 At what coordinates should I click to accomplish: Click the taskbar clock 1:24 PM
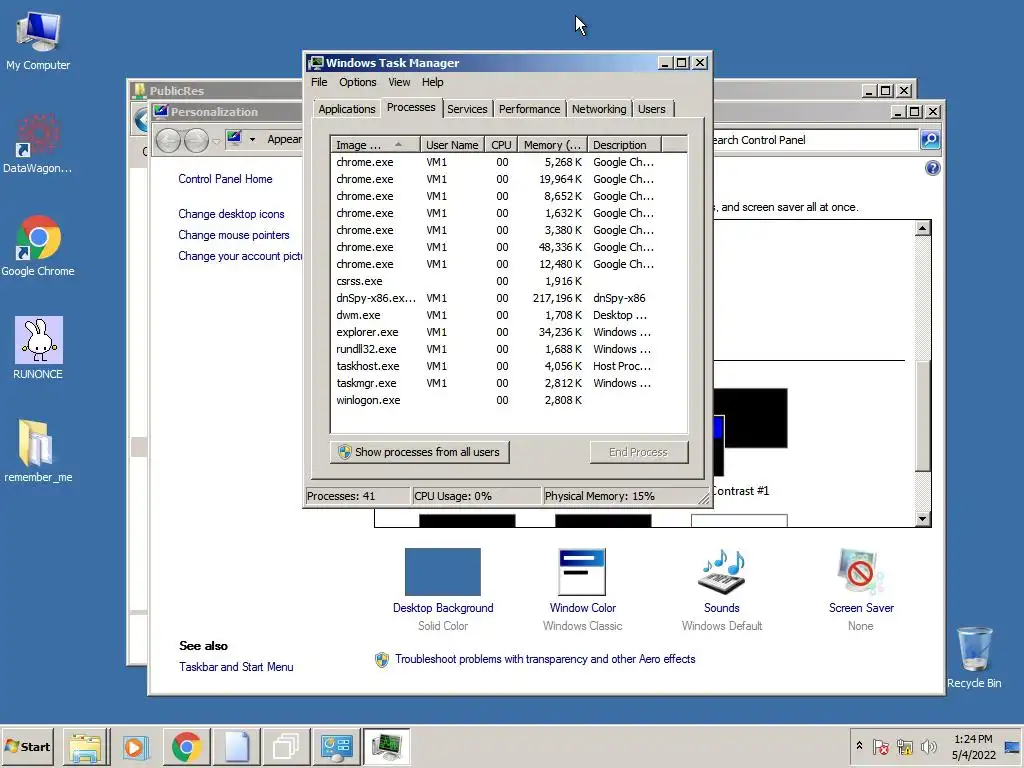pyautogui.click(x=973, y=746)
